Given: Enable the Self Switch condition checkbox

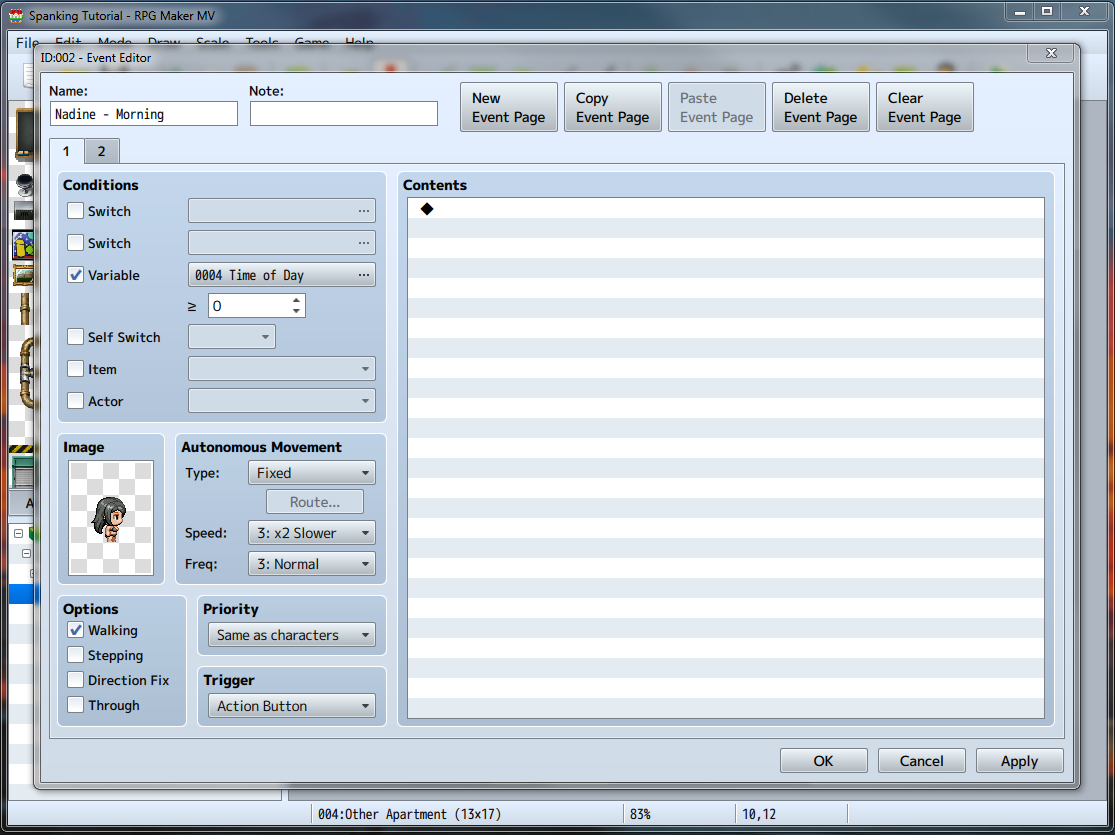Looking at the screenshot, I should (75, 336).
